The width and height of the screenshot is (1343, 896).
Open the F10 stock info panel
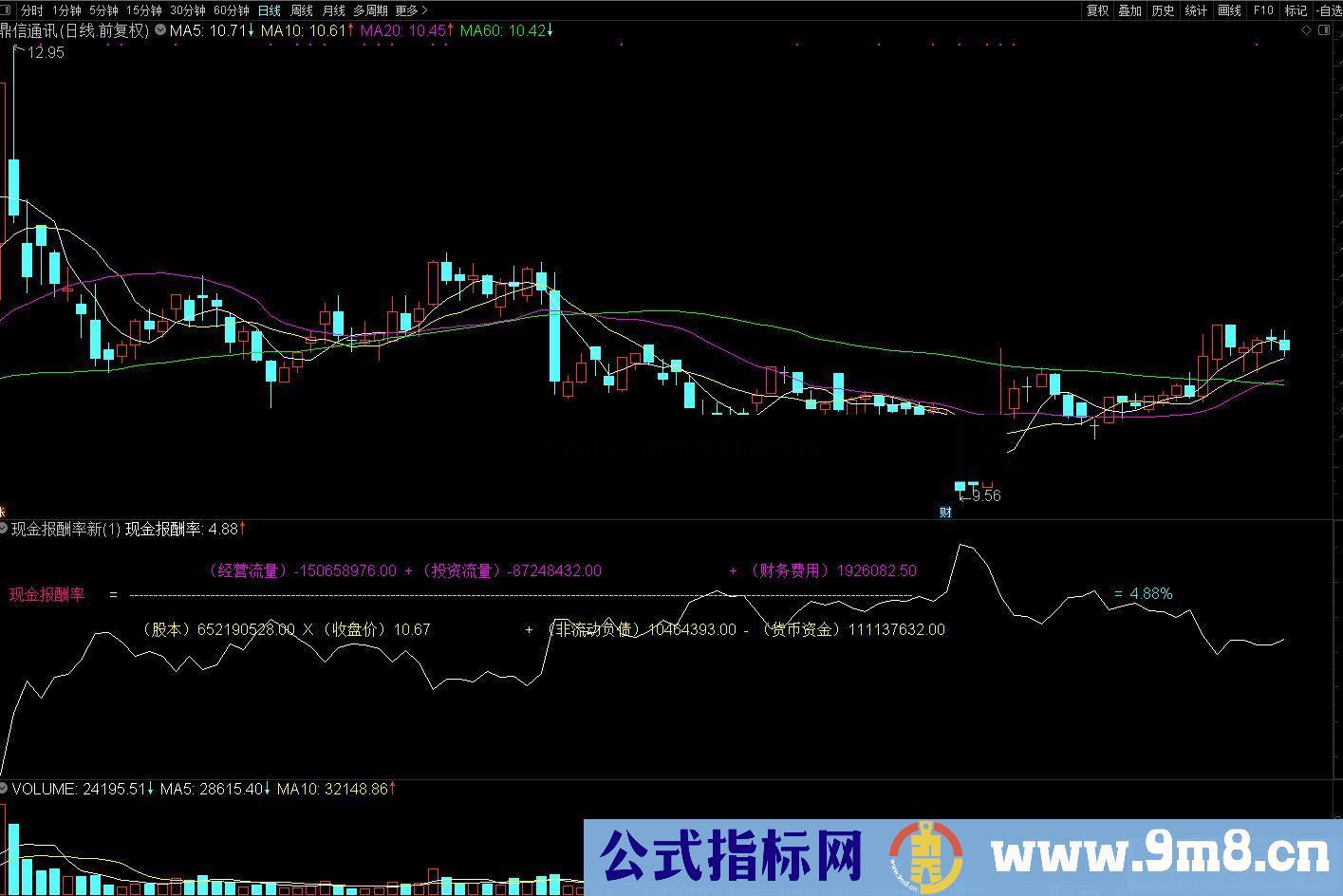tap(1262, 10)
